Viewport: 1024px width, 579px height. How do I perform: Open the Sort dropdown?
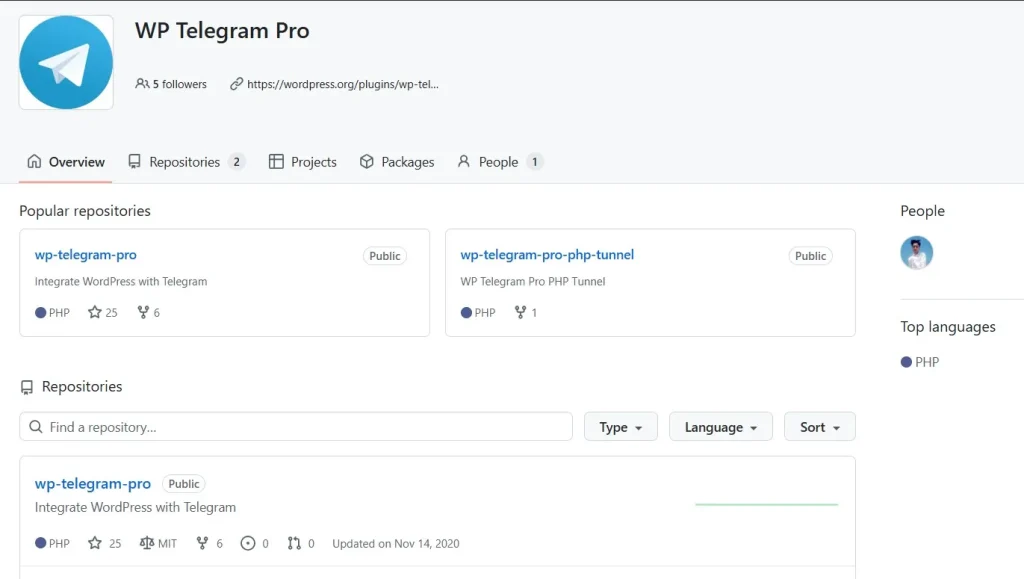[x=820, y=427]
